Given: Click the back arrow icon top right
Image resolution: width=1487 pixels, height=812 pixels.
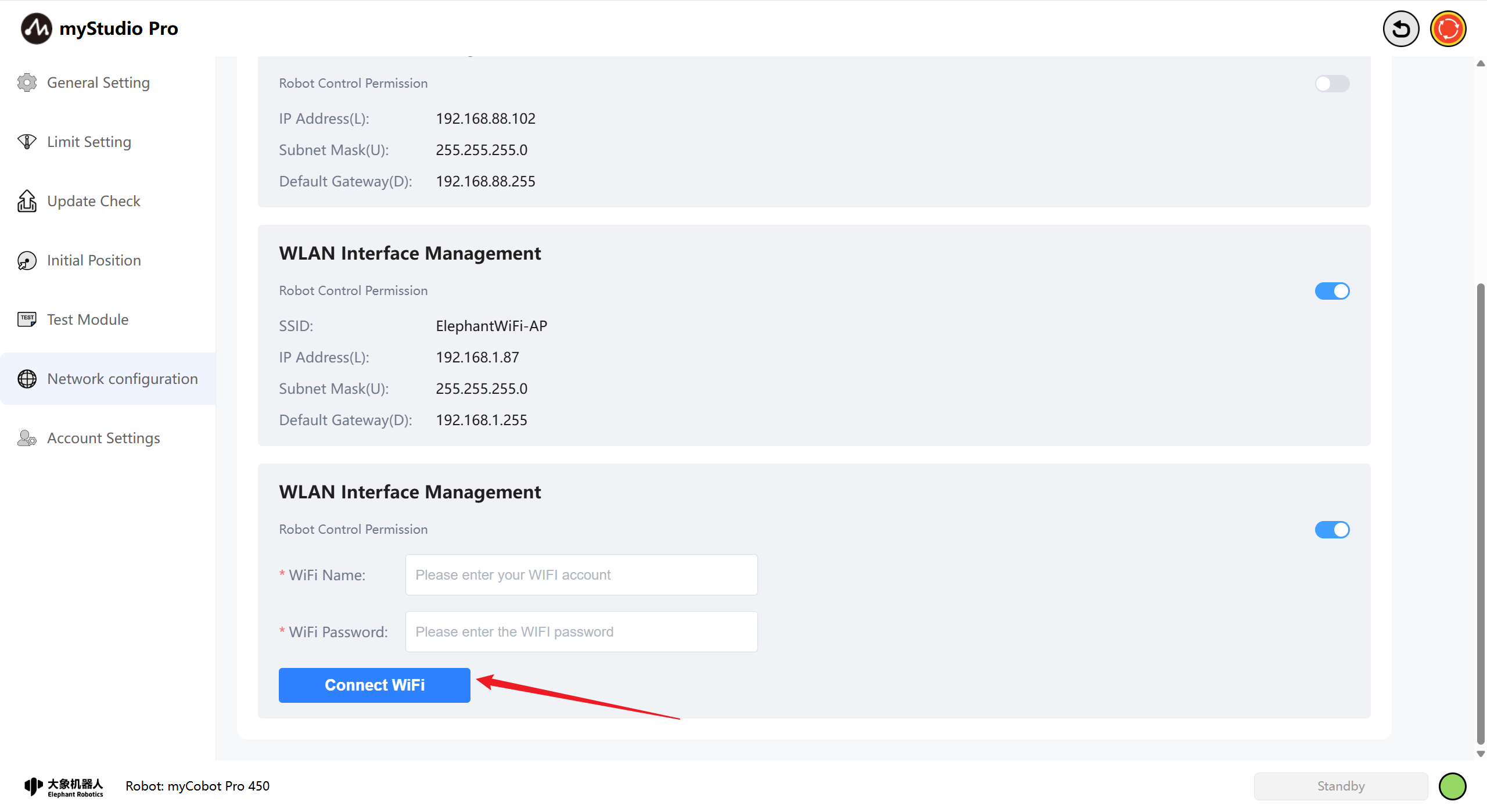Looking at the screenshot, I should (x=1400, y=28).
